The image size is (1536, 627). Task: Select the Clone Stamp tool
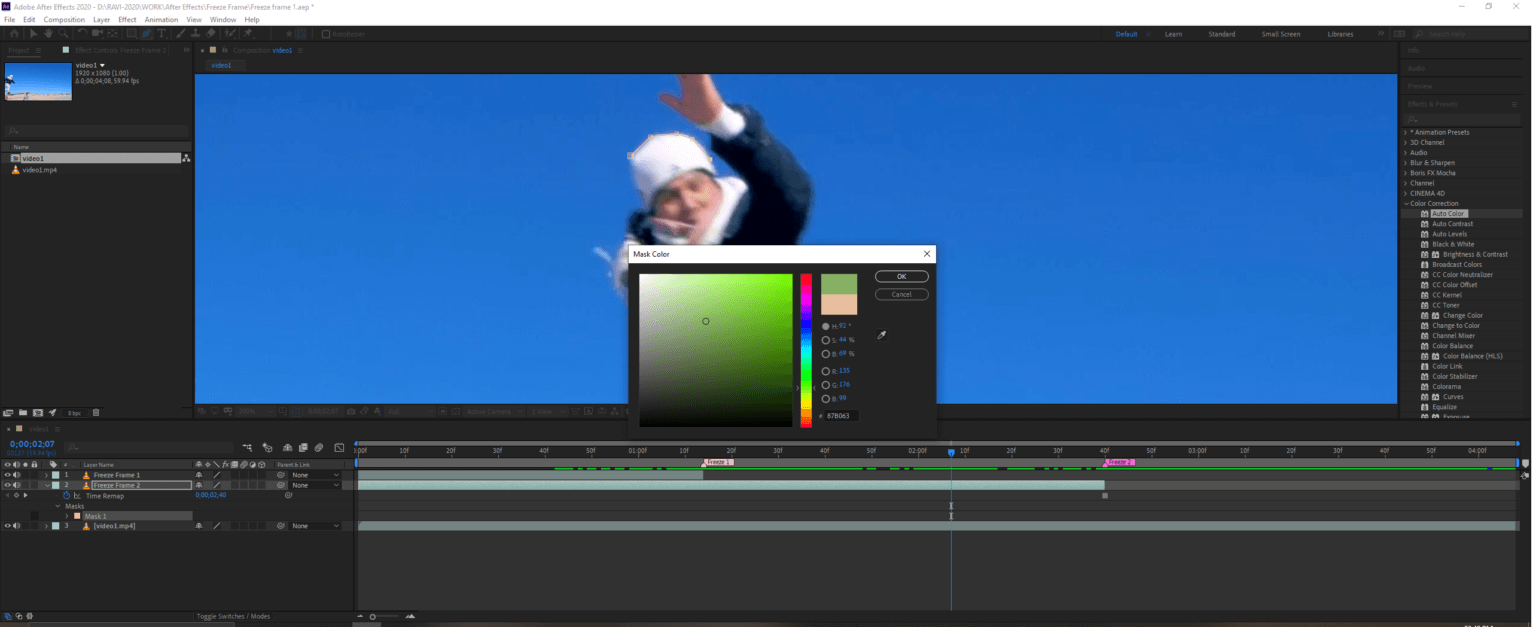click(197, 33)
